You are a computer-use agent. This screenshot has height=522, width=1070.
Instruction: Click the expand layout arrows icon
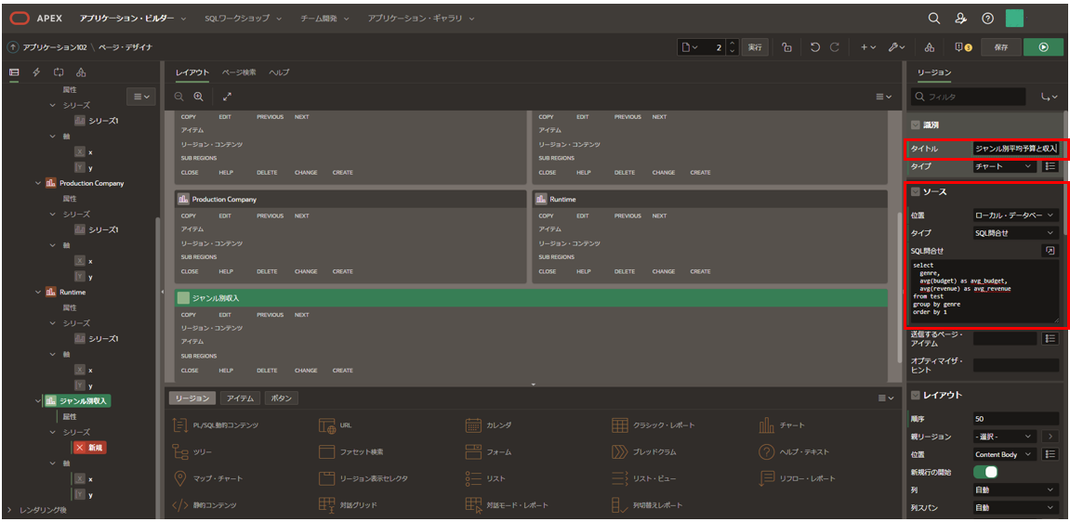pos(227,97)
